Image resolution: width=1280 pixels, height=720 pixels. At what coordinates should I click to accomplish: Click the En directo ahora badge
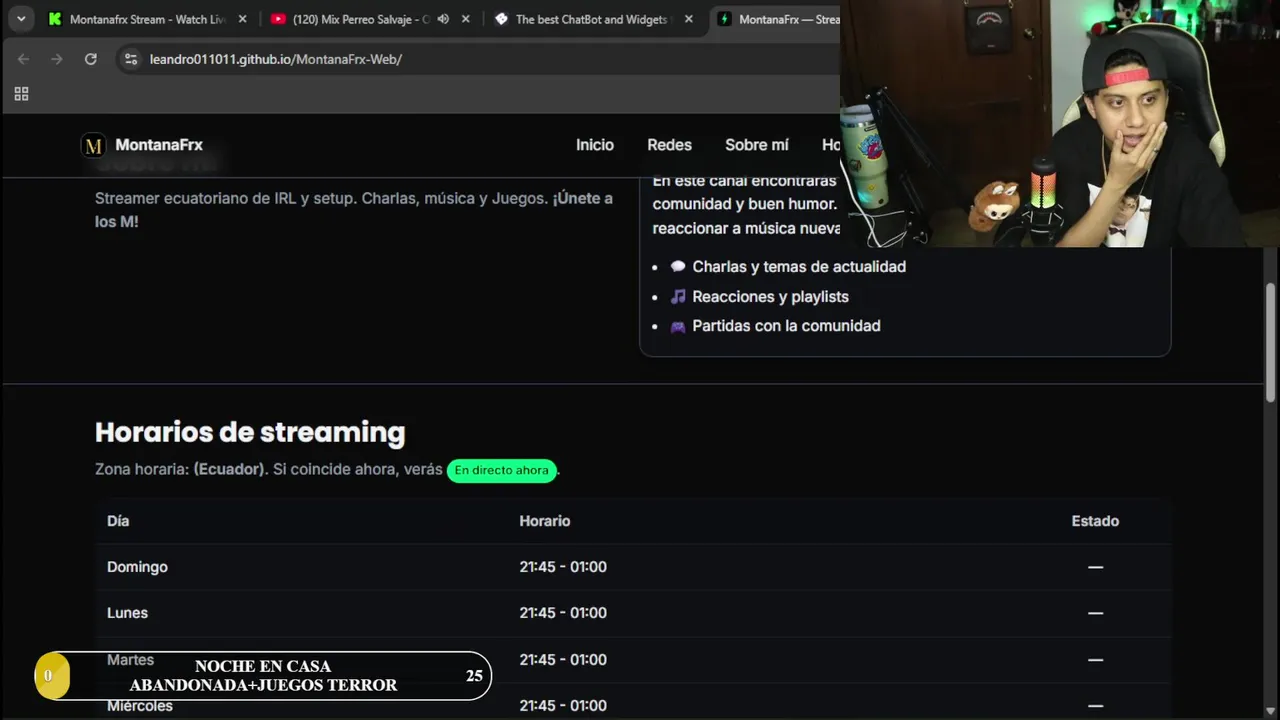click(501, 470)
